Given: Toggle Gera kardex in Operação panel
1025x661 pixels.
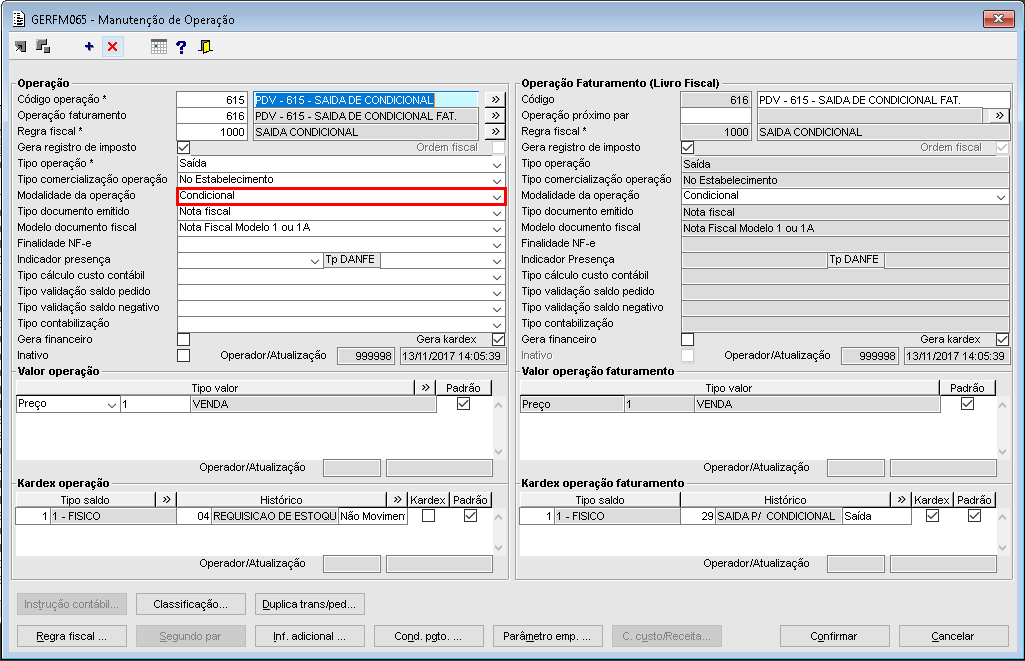Looking at the screenshot, I should pyautogui.click(x=499, y=339).
